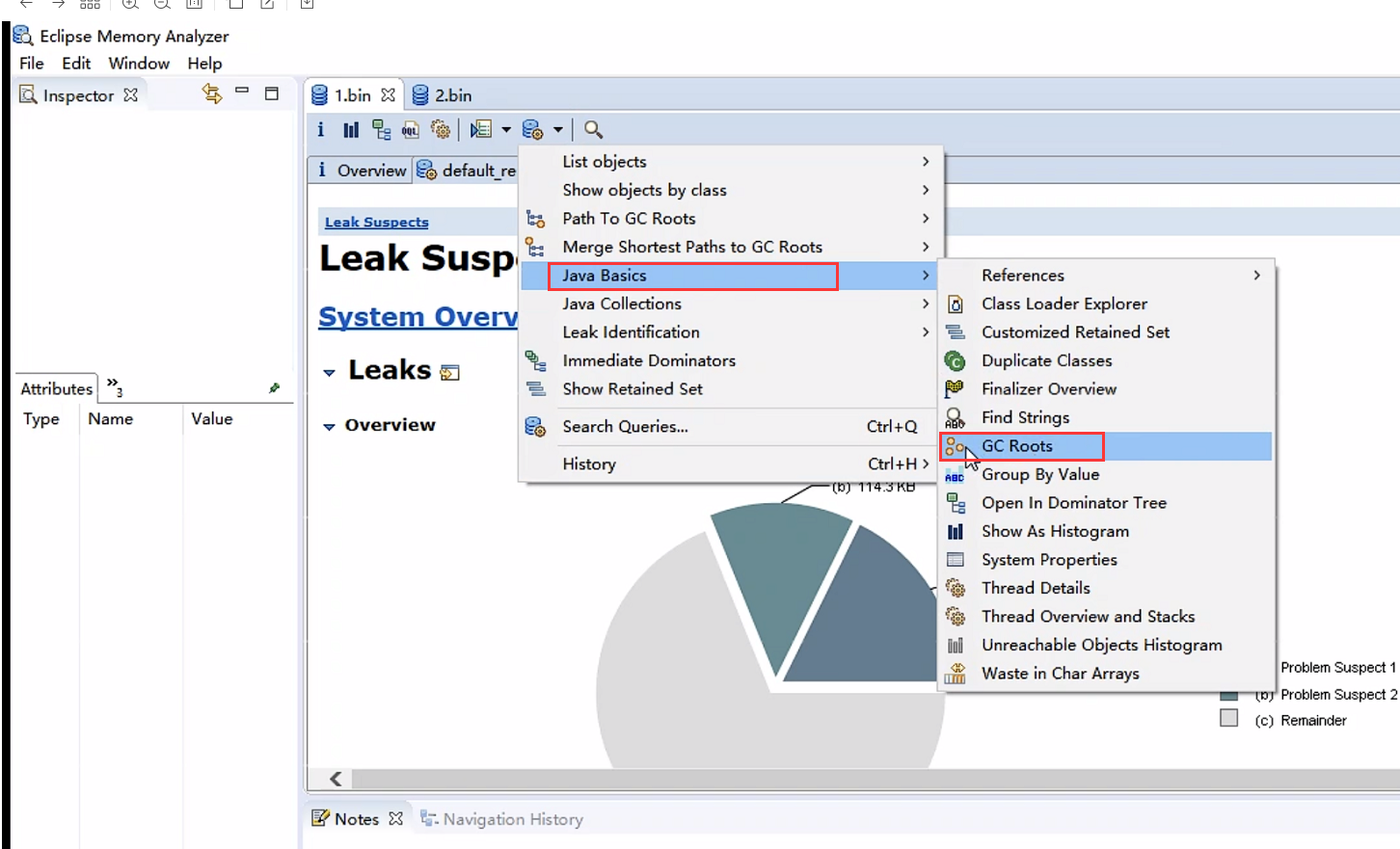
Task: Close the 1.bin editor tab
Action: pos(388,94)
